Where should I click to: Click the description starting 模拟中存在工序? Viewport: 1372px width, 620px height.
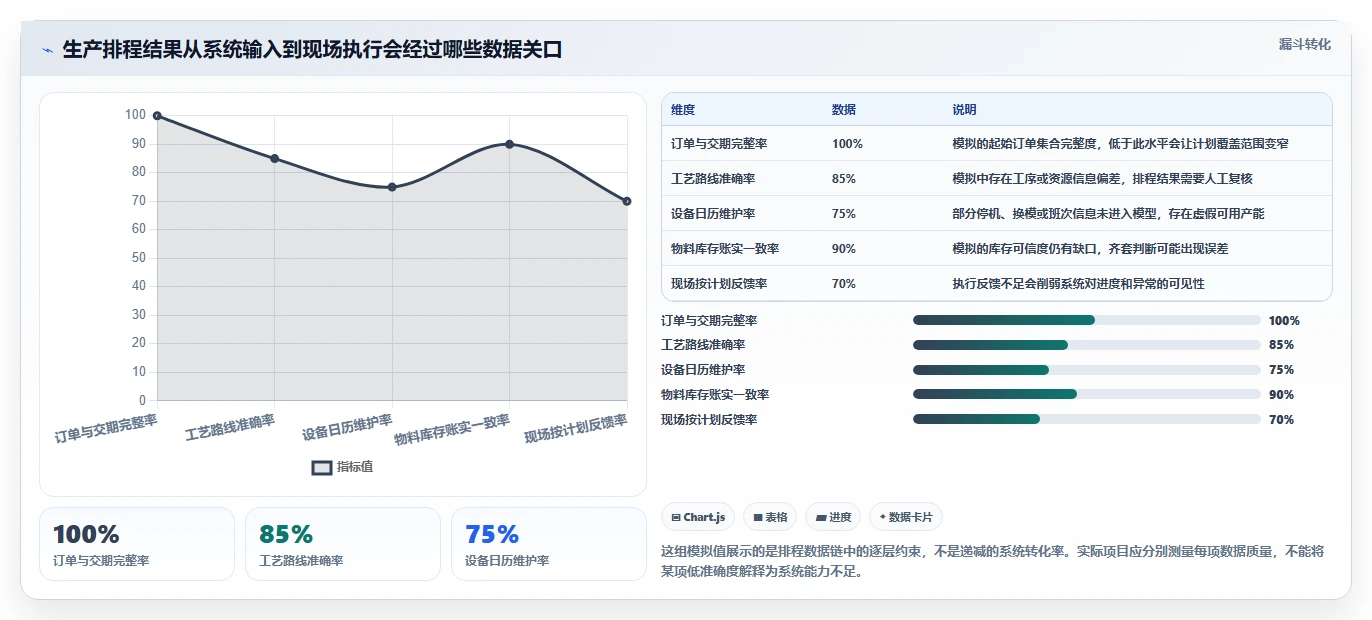tap(1102, 179)
